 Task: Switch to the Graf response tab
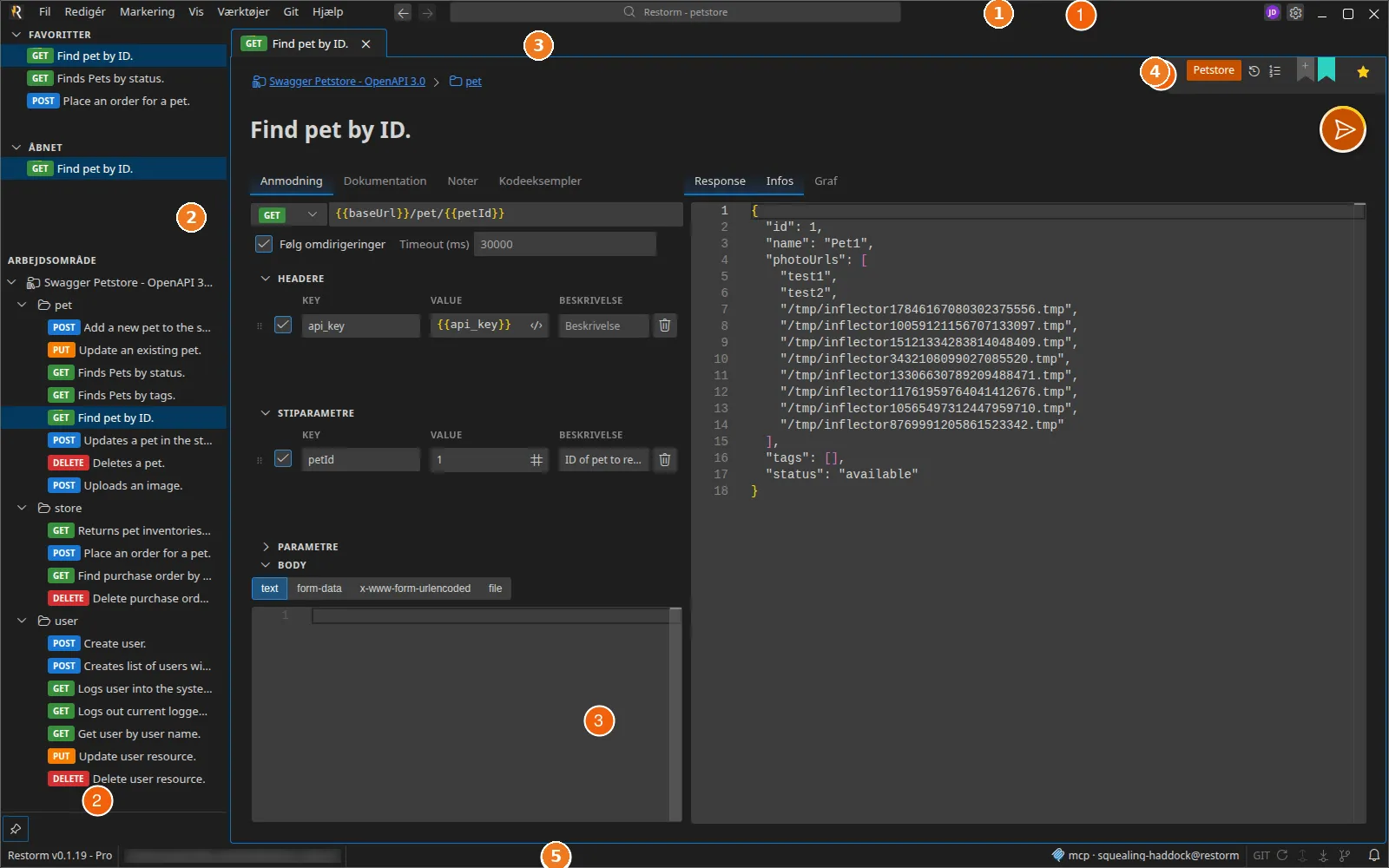click(x=826, y=181)
